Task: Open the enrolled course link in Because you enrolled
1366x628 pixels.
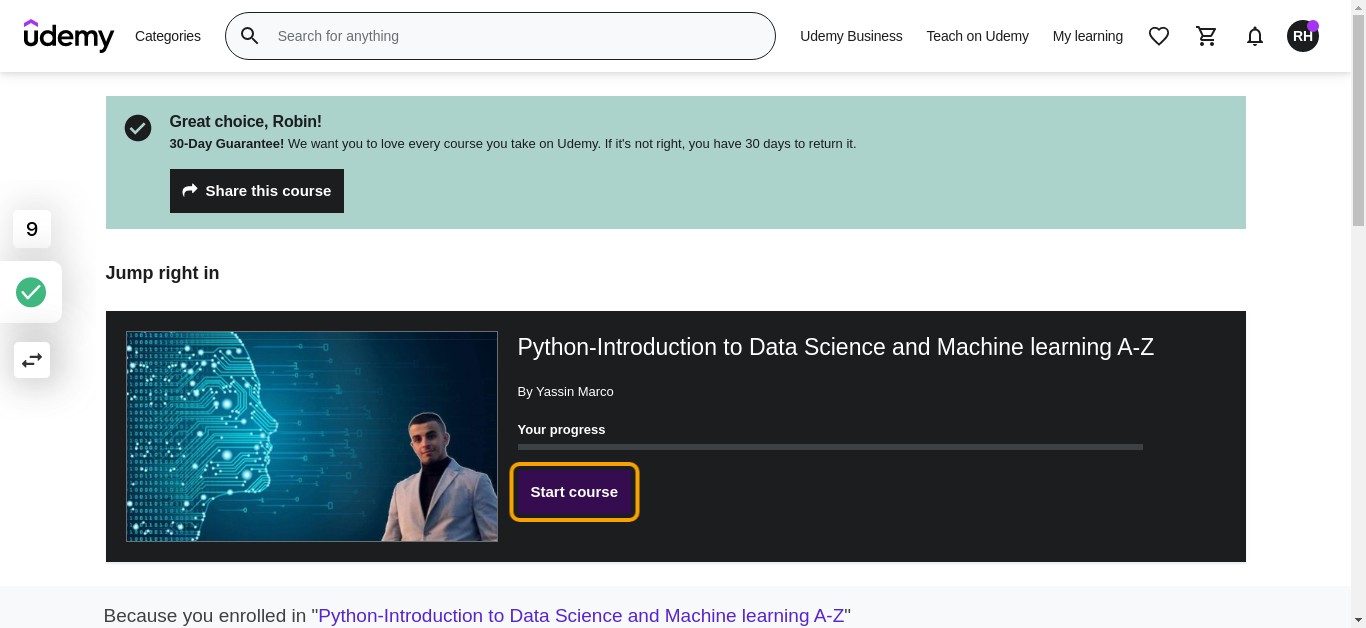Action: pos(581,616)
